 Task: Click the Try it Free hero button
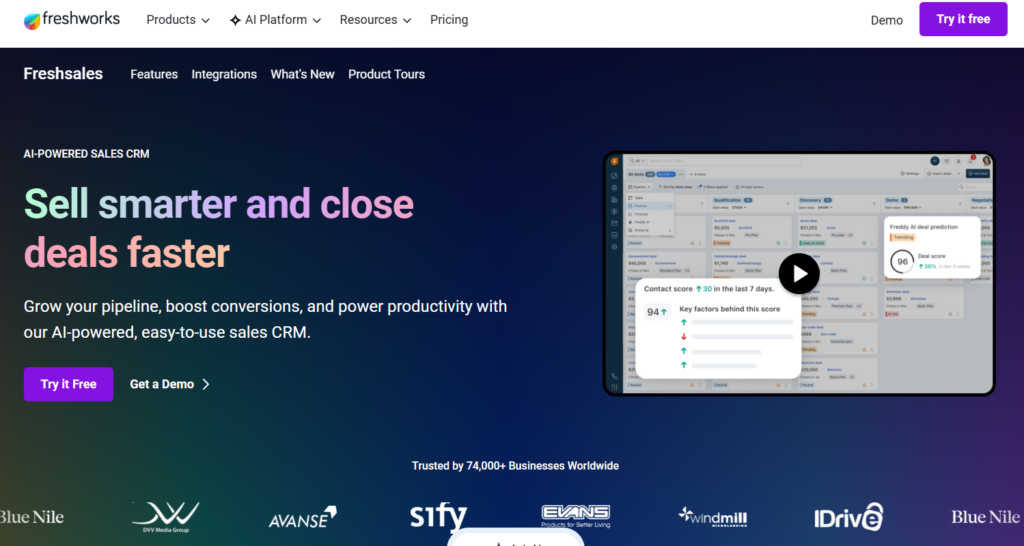point(69,384)
